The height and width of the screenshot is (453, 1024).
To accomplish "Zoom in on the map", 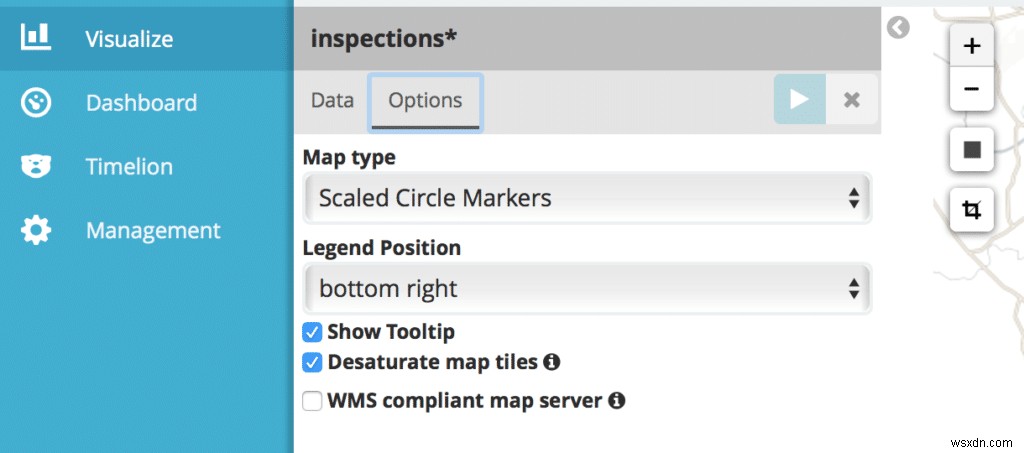I will click(x=971, y=46).
